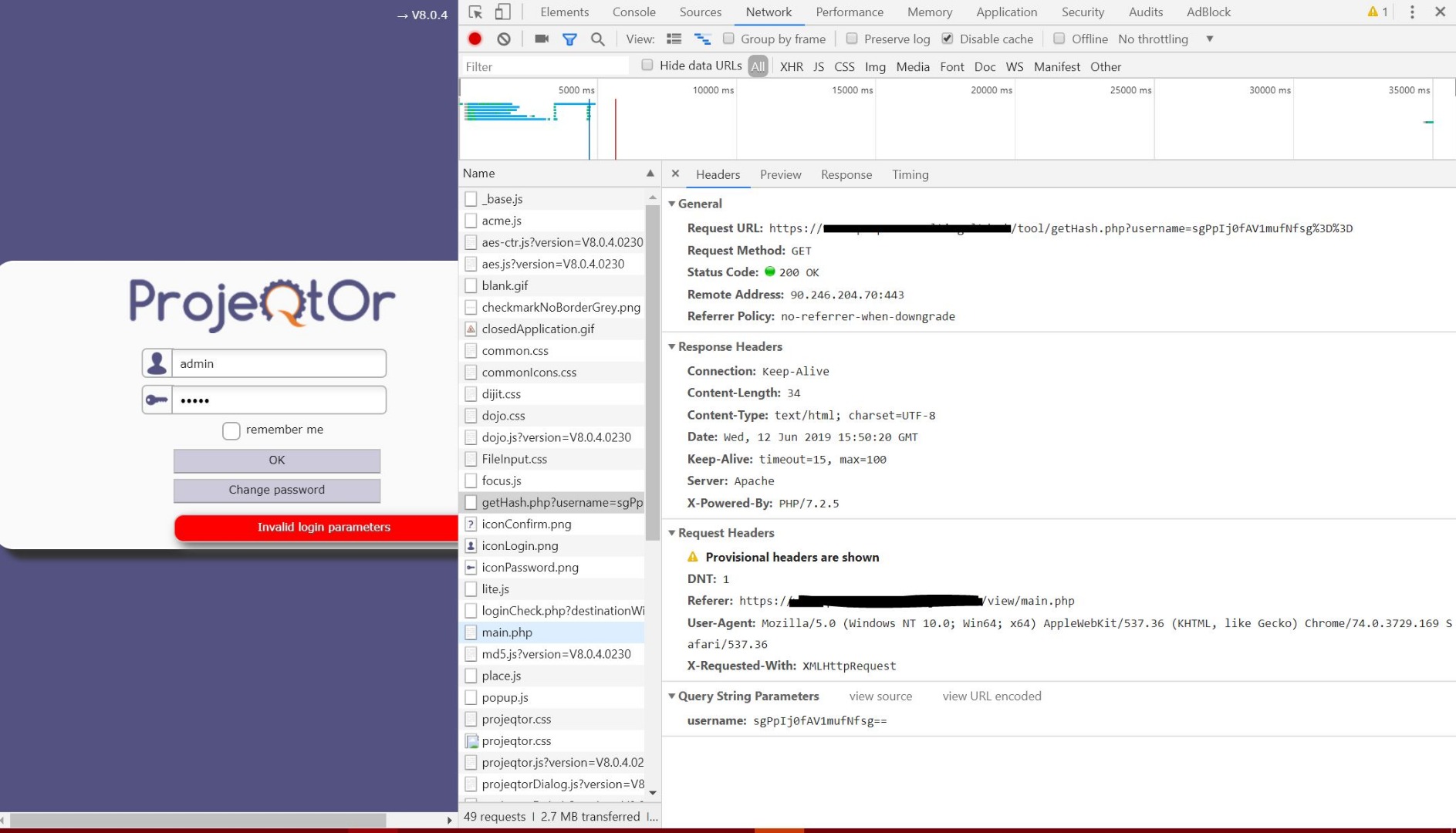Uncheck the Disable cache checkbox
The width and height of the screenshot is (1456, 833).
click(x=948, y=39)
